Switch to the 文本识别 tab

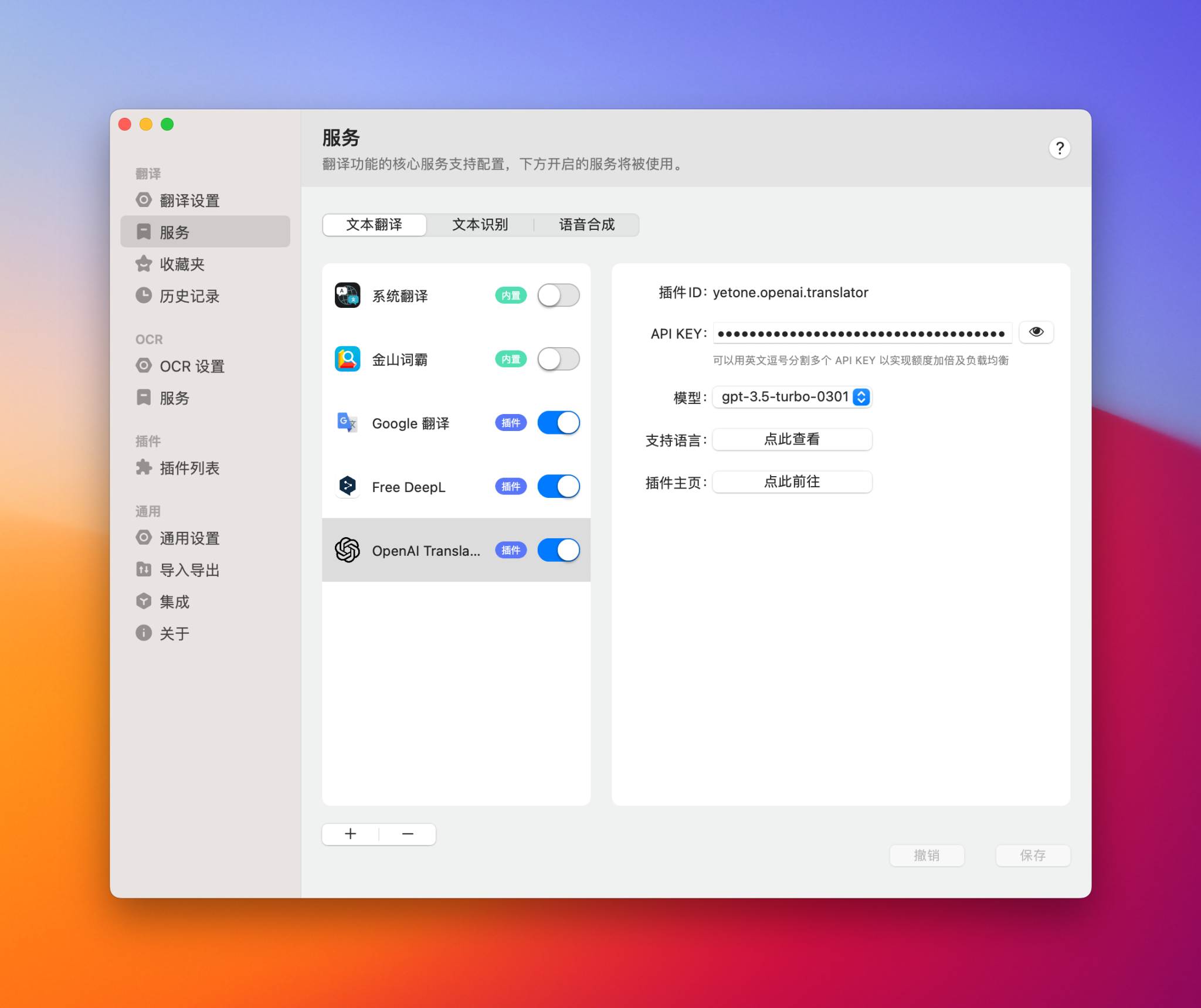pyautogui.click(x=480, y=225)
